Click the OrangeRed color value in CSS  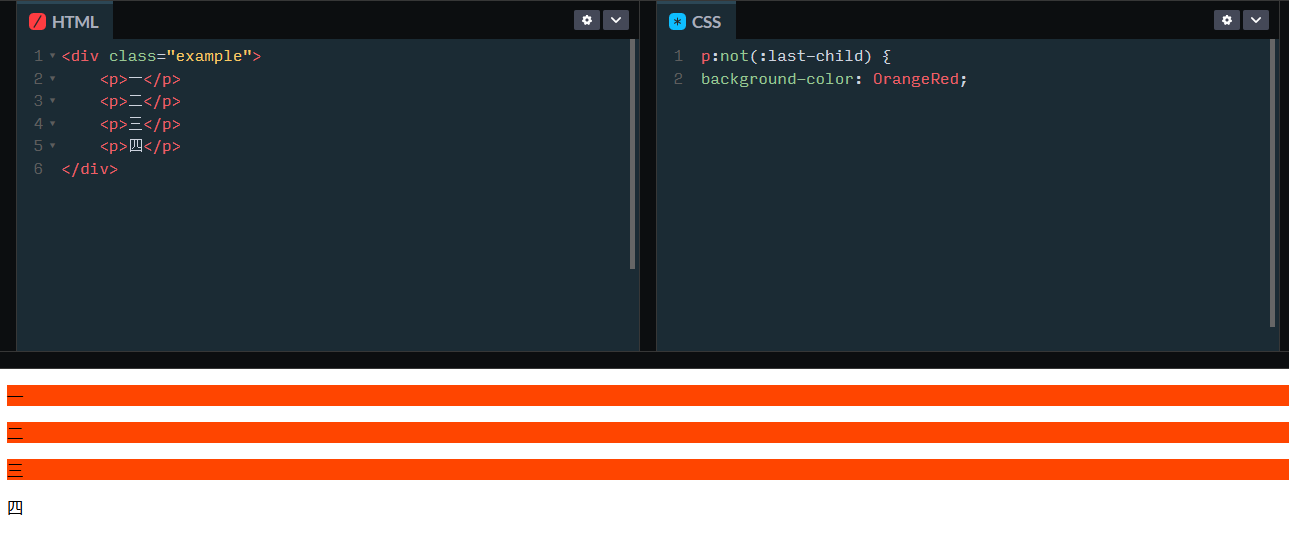coord(915,79)
